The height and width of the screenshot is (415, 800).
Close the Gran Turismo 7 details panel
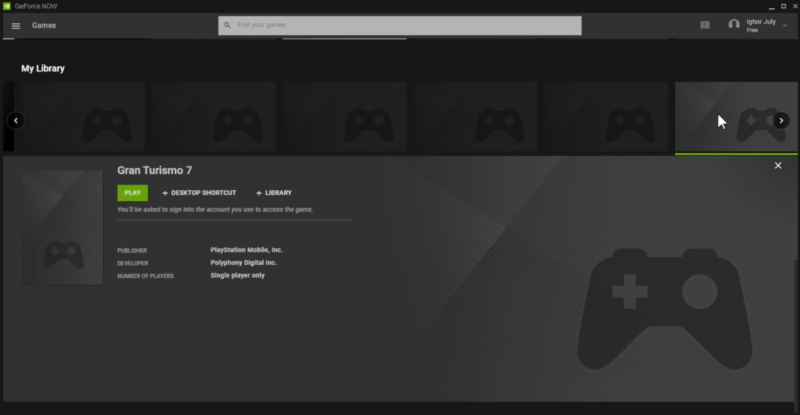(778, 165)
